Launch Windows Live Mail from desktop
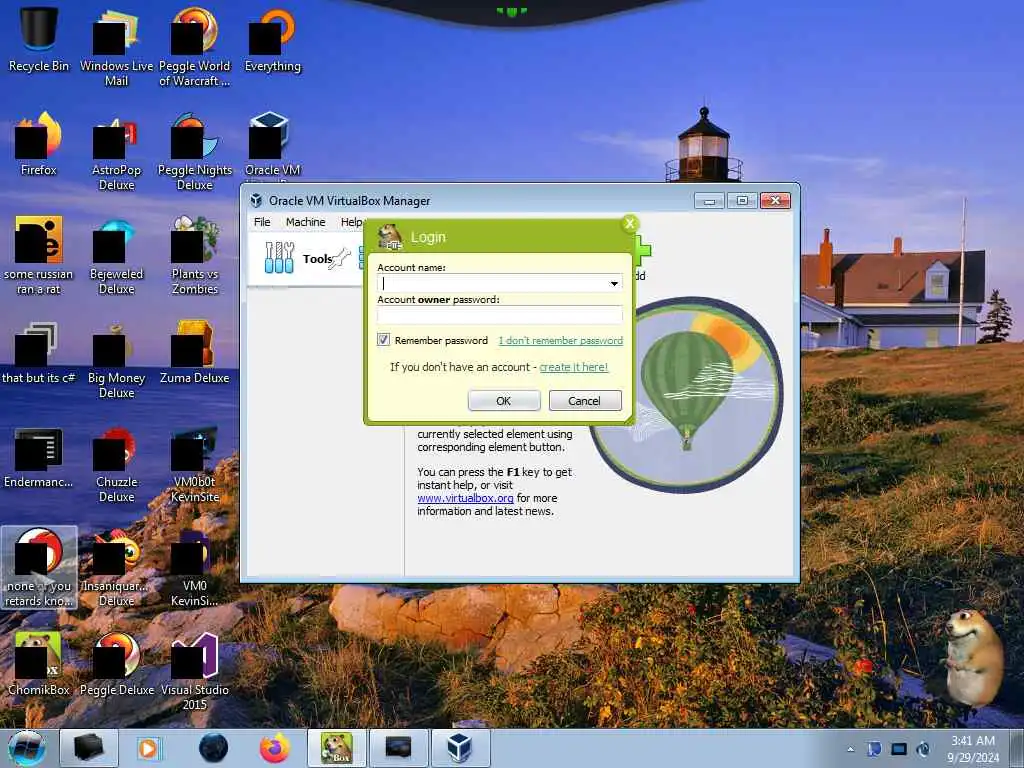Screen dimensions: 1024x768 (116, 47)
